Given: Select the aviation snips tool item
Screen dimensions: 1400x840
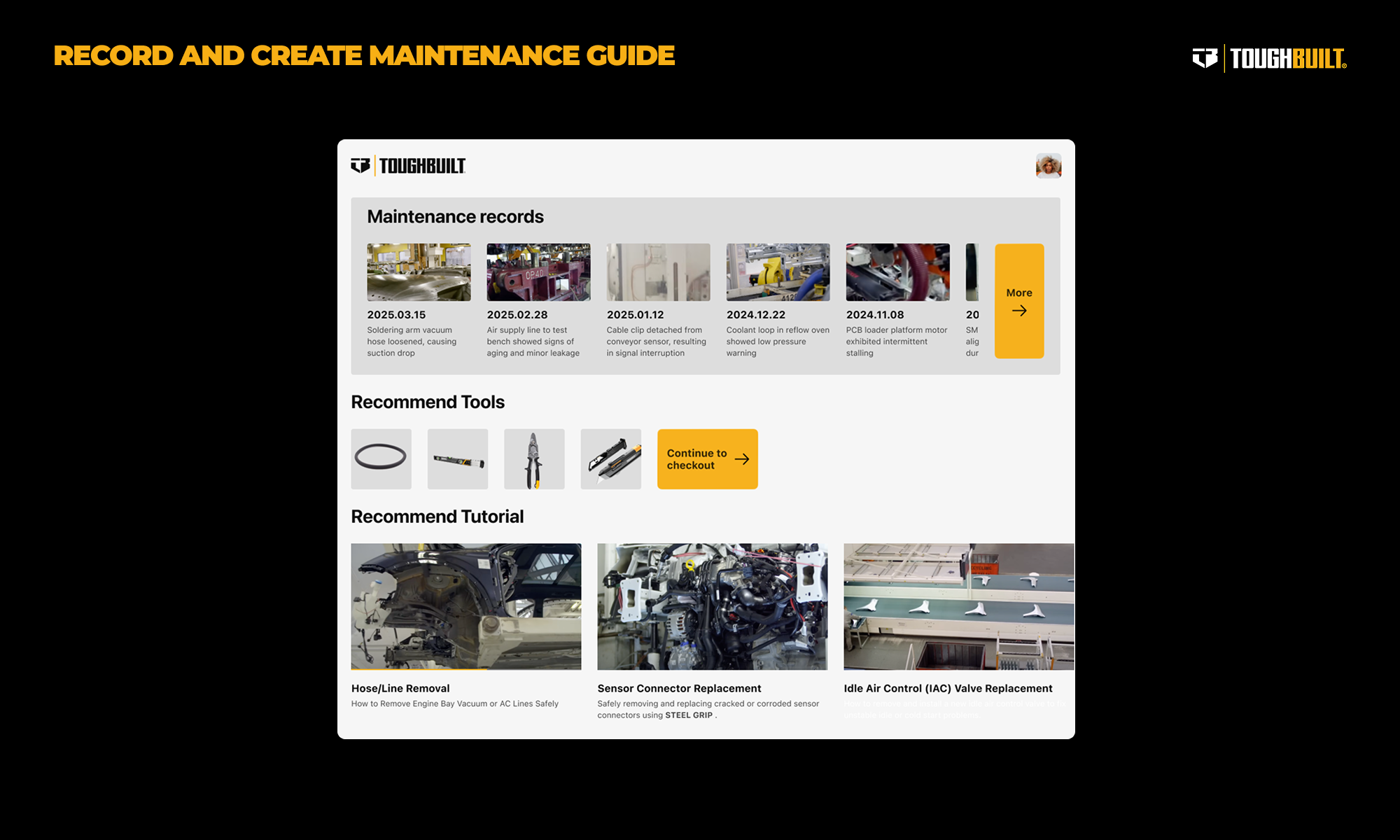Looking at the screenshot, I should click(533, 458).
